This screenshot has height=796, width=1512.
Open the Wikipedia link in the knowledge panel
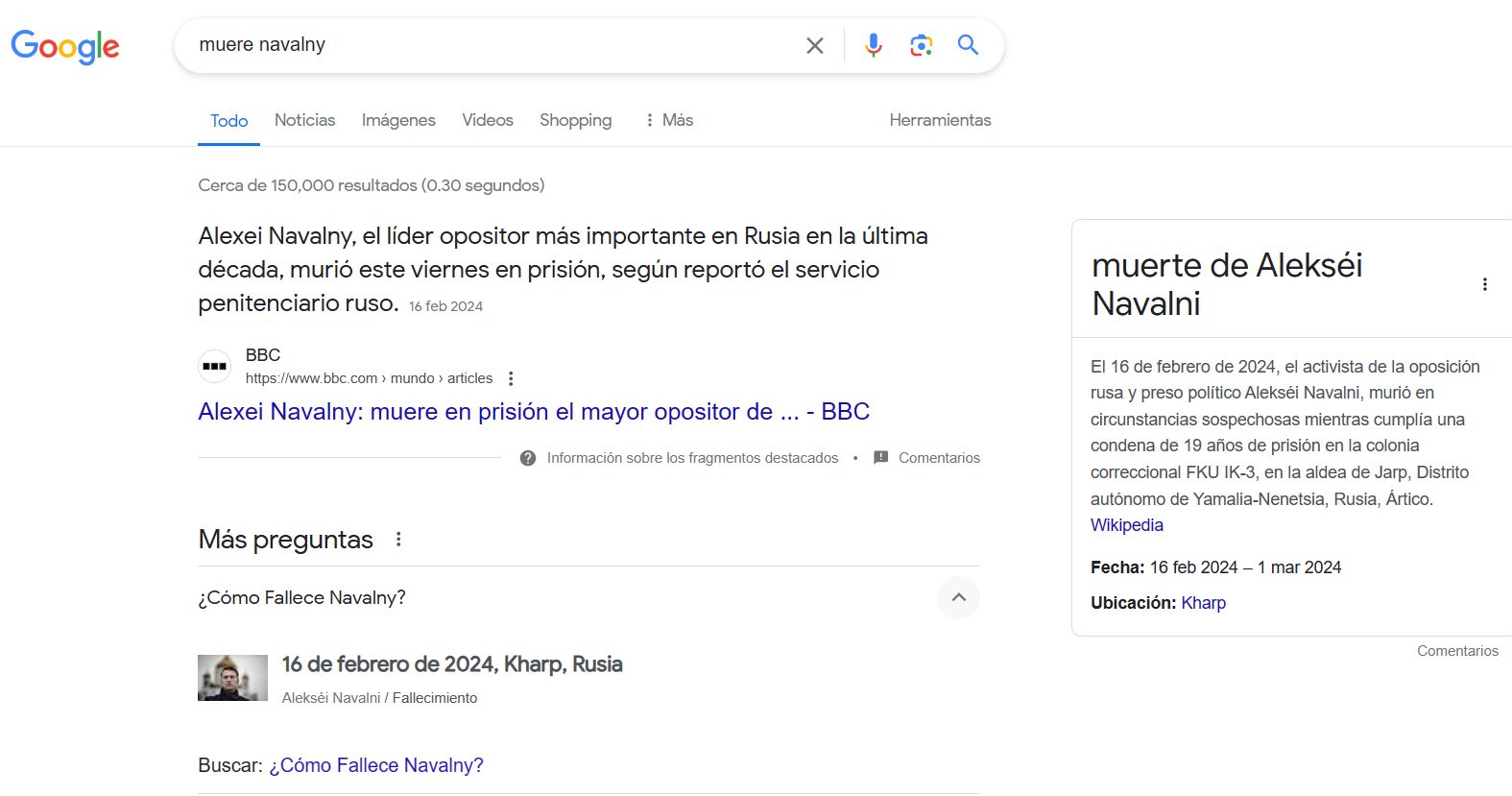click(1127, 525)
